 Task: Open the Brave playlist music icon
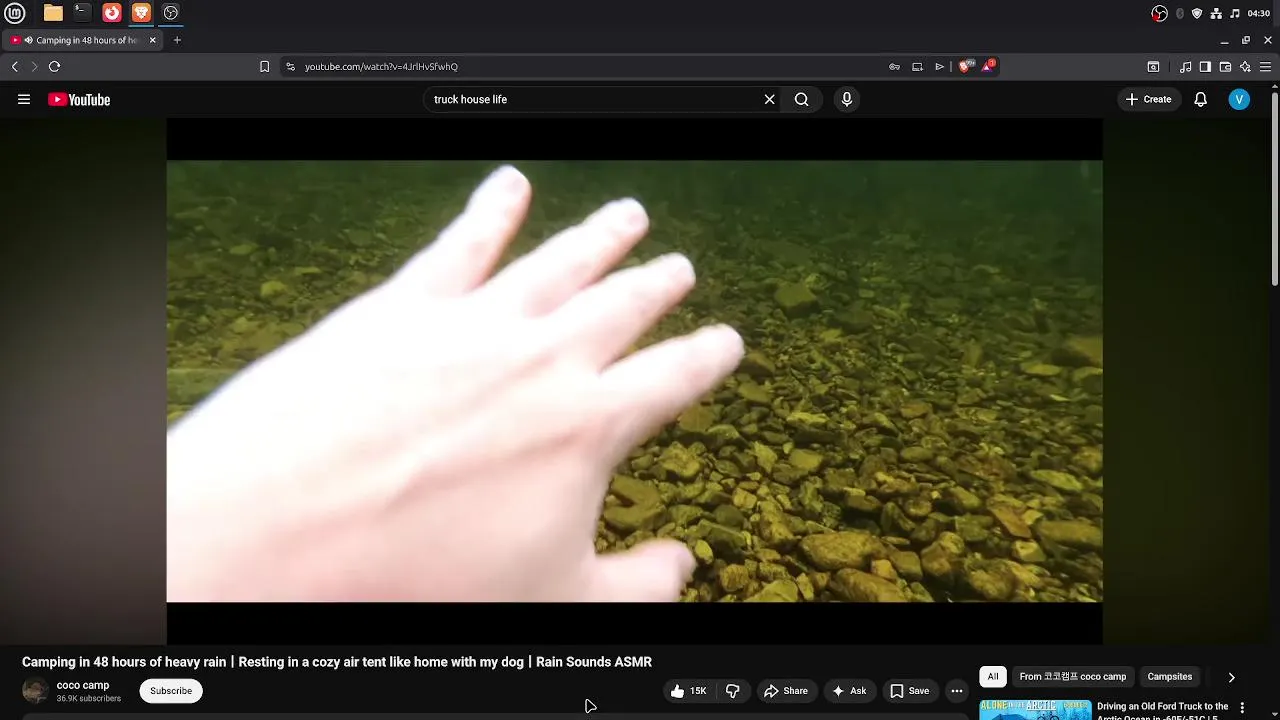[x=1185, y=66]
